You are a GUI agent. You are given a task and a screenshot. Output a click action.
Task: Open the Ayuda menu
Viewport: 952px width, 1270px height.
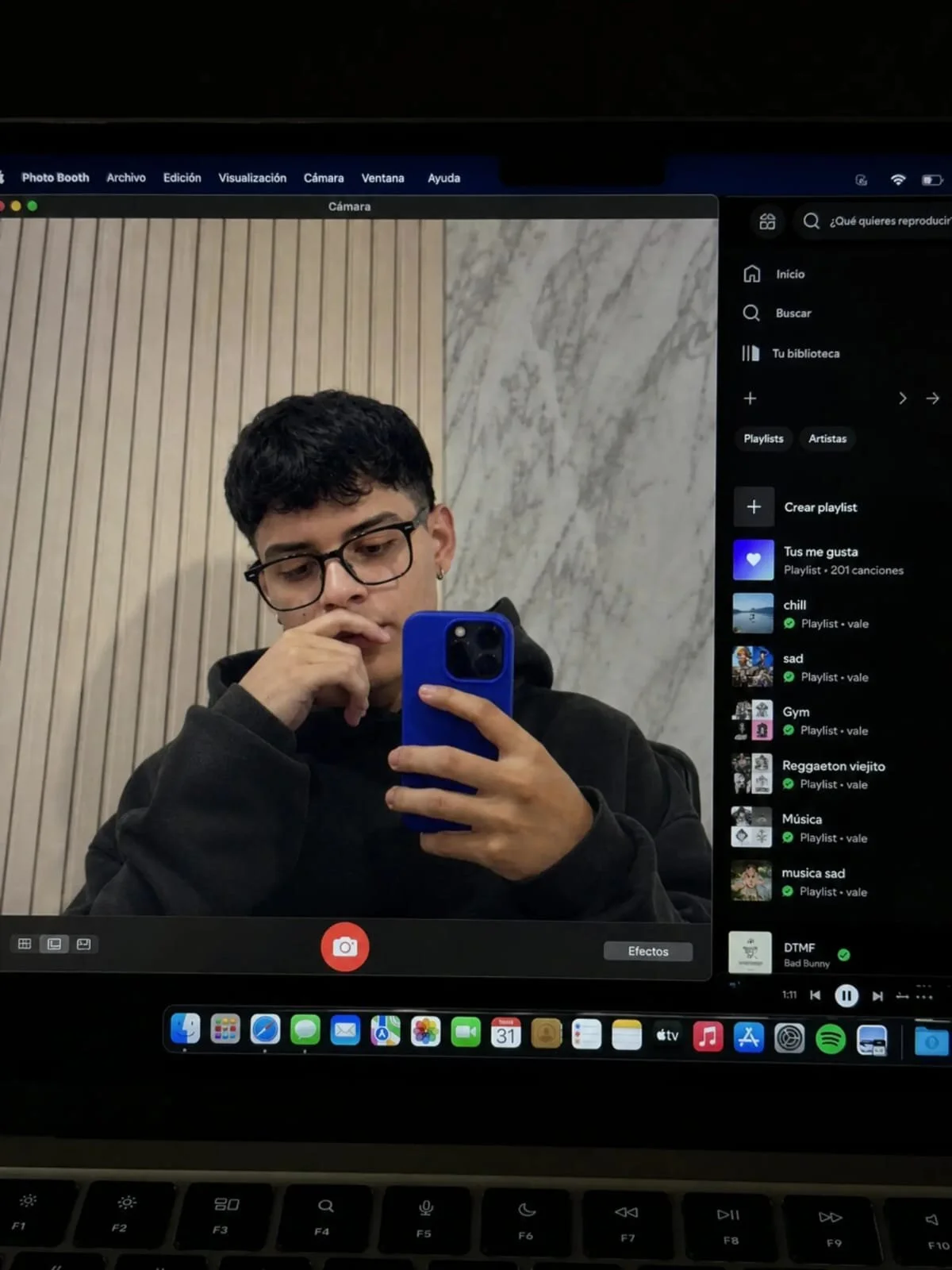click(443, 178)
